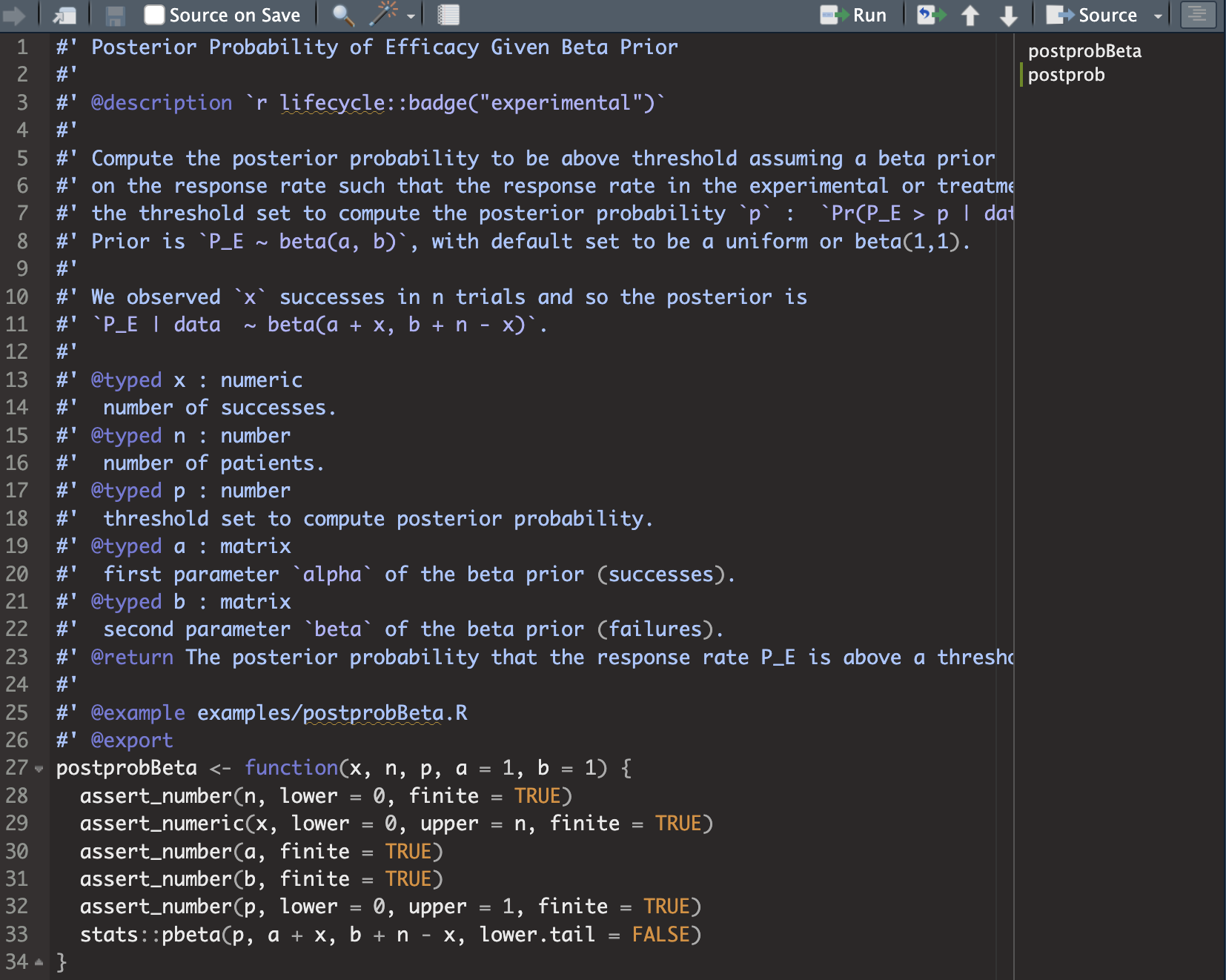The width and height of the screenshot is (1226, 980).
Task: Open the Source button dropdown arrow
Action: point(1158,16)
